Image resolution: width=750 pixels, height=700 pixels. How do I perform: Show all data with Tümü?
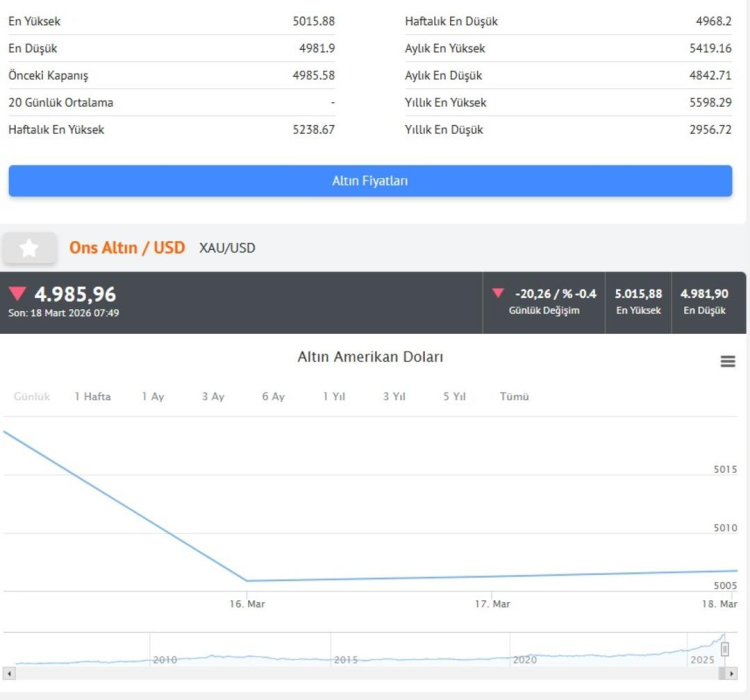[515, 397]
